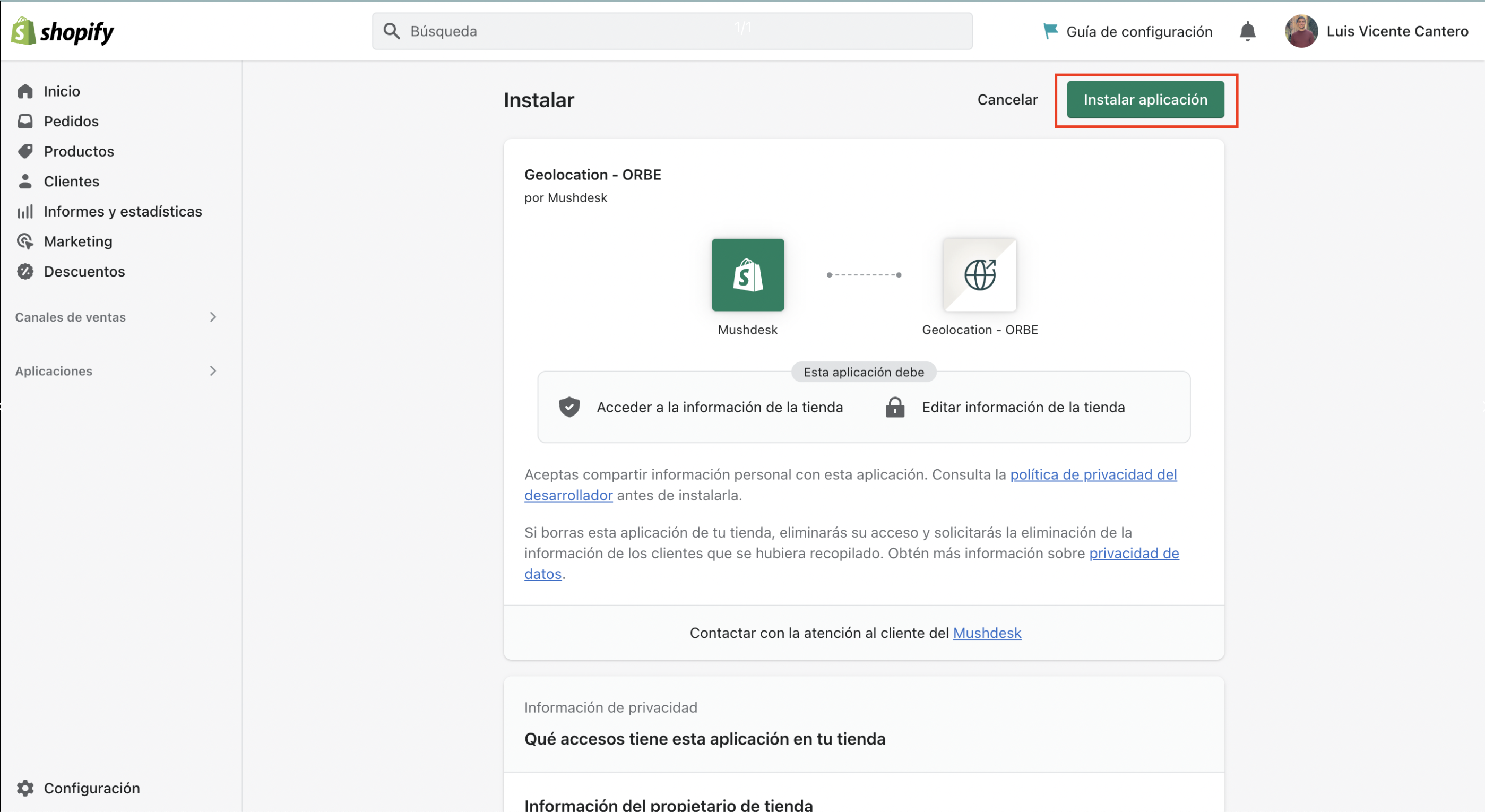Click the Marketing target icon
Viewport: 1485px width, 812px height.
click(x=25, y=241)
